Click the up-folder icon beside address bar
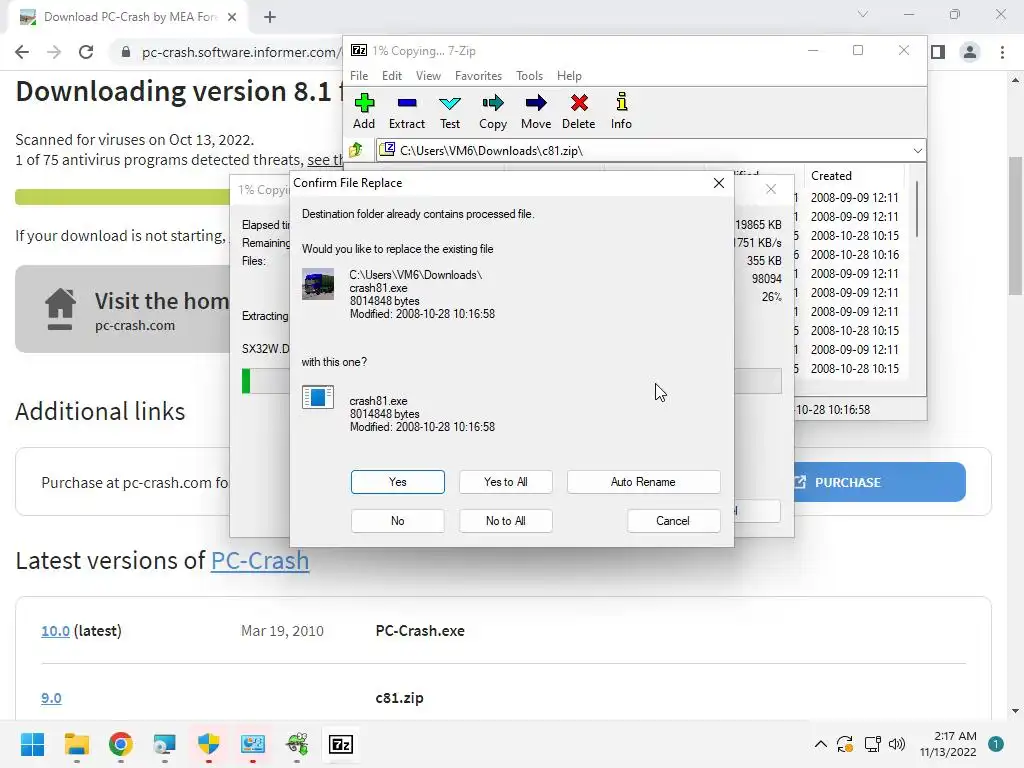The image size is (1024, 768). (x=356, y=150)
